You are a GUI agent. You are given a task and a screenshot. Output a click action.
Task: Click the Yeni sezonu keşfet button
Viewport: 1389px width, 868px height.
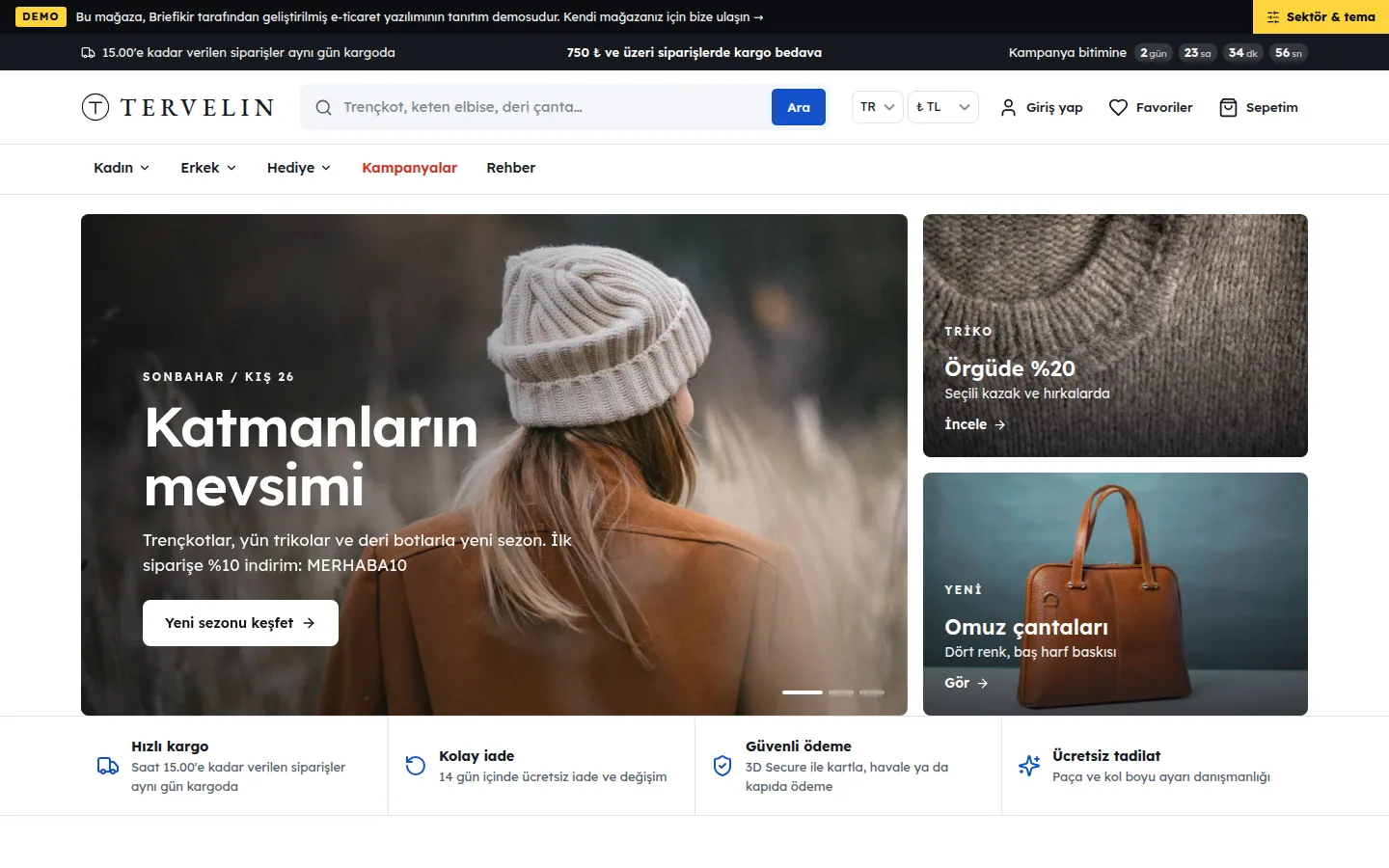[x=240, y=623]
